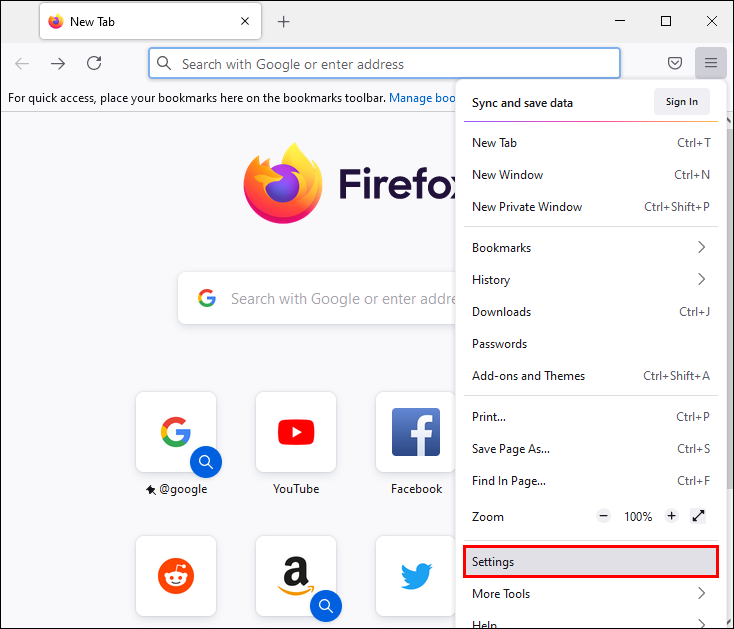Screen dimensions: 734x629
Task: Click the Manage bookmarks link
Action: click(422, 98)
